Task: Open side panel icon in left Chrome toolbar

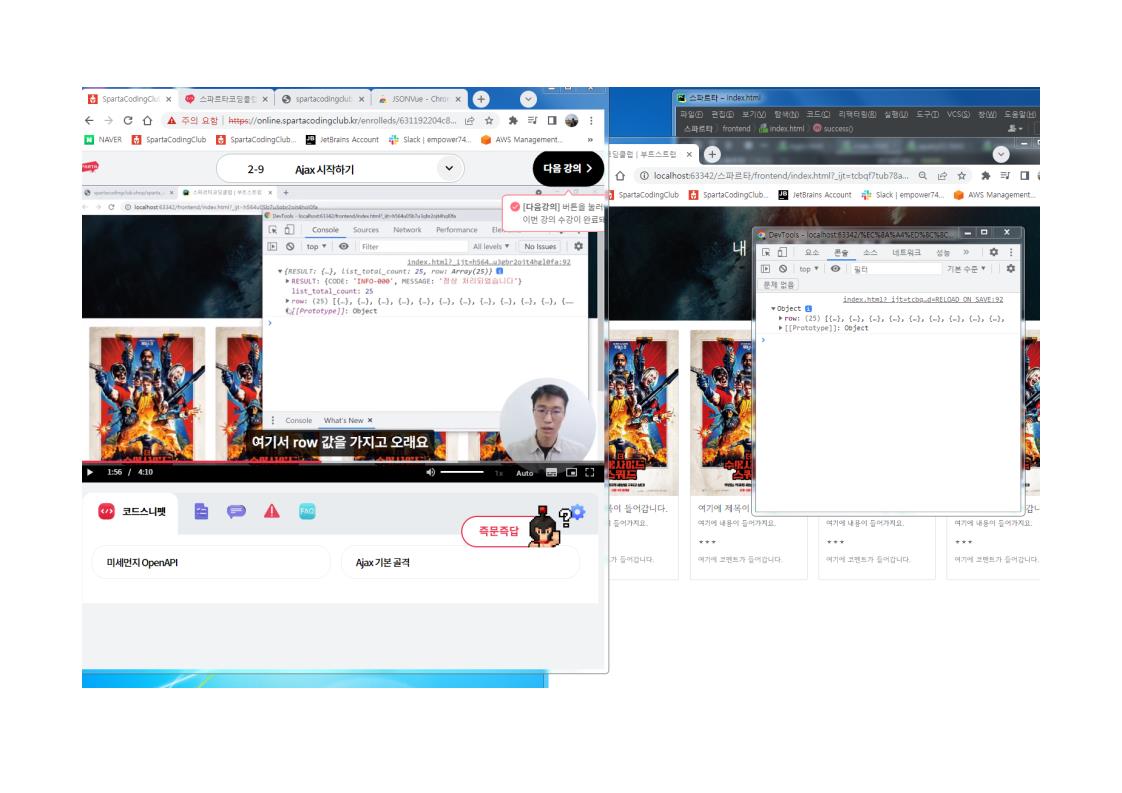Action: coord(552,120)
